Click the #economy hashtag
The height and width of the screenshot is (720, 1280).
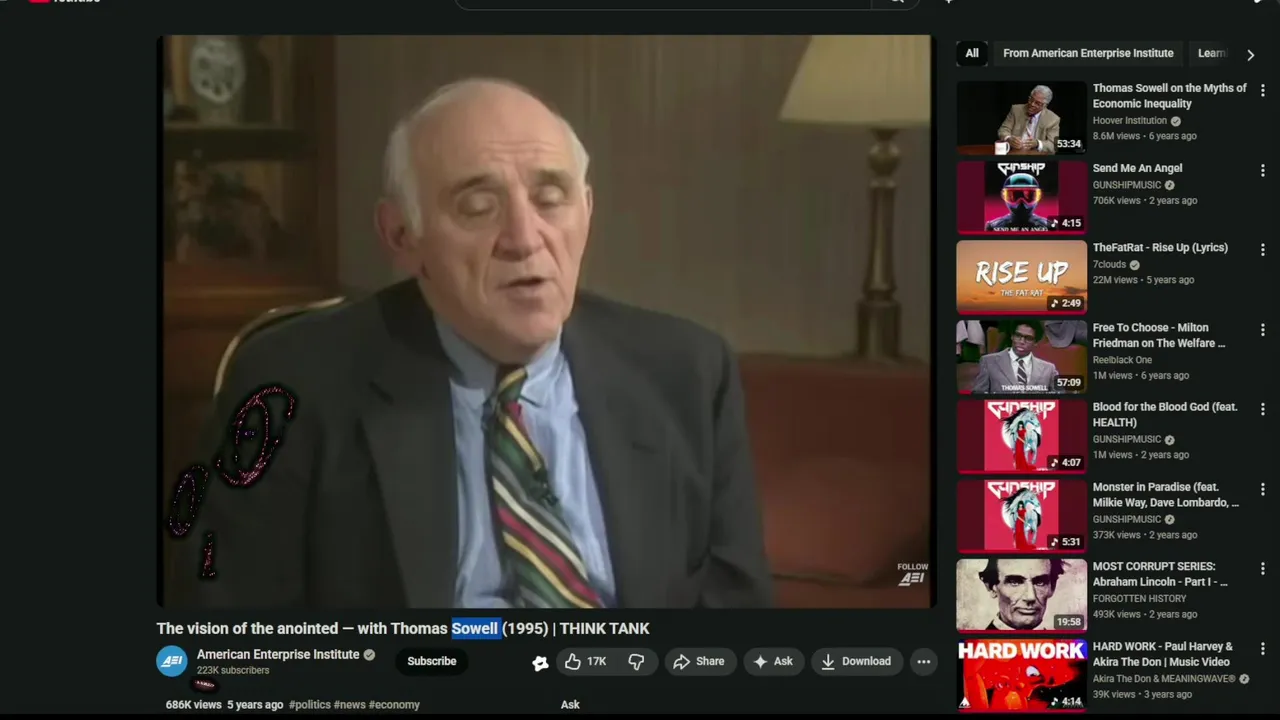pyautogui.click(x=394, y=705)
